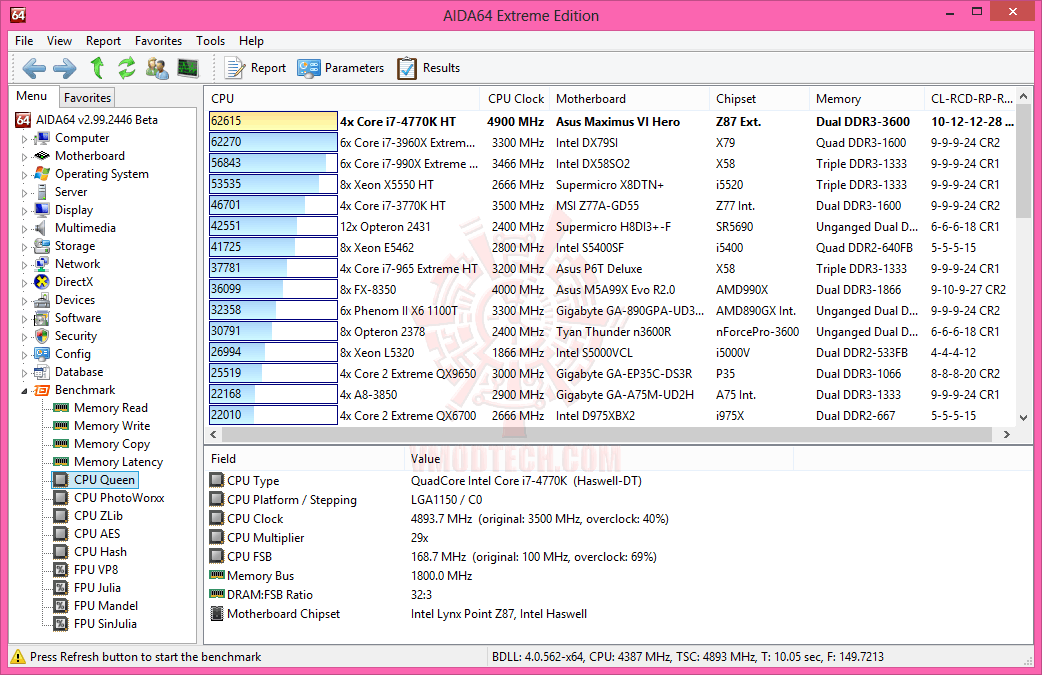
Task: Start the benchmark with the Refresh icon
Action: pyautogui.click(x=126, y=68)
